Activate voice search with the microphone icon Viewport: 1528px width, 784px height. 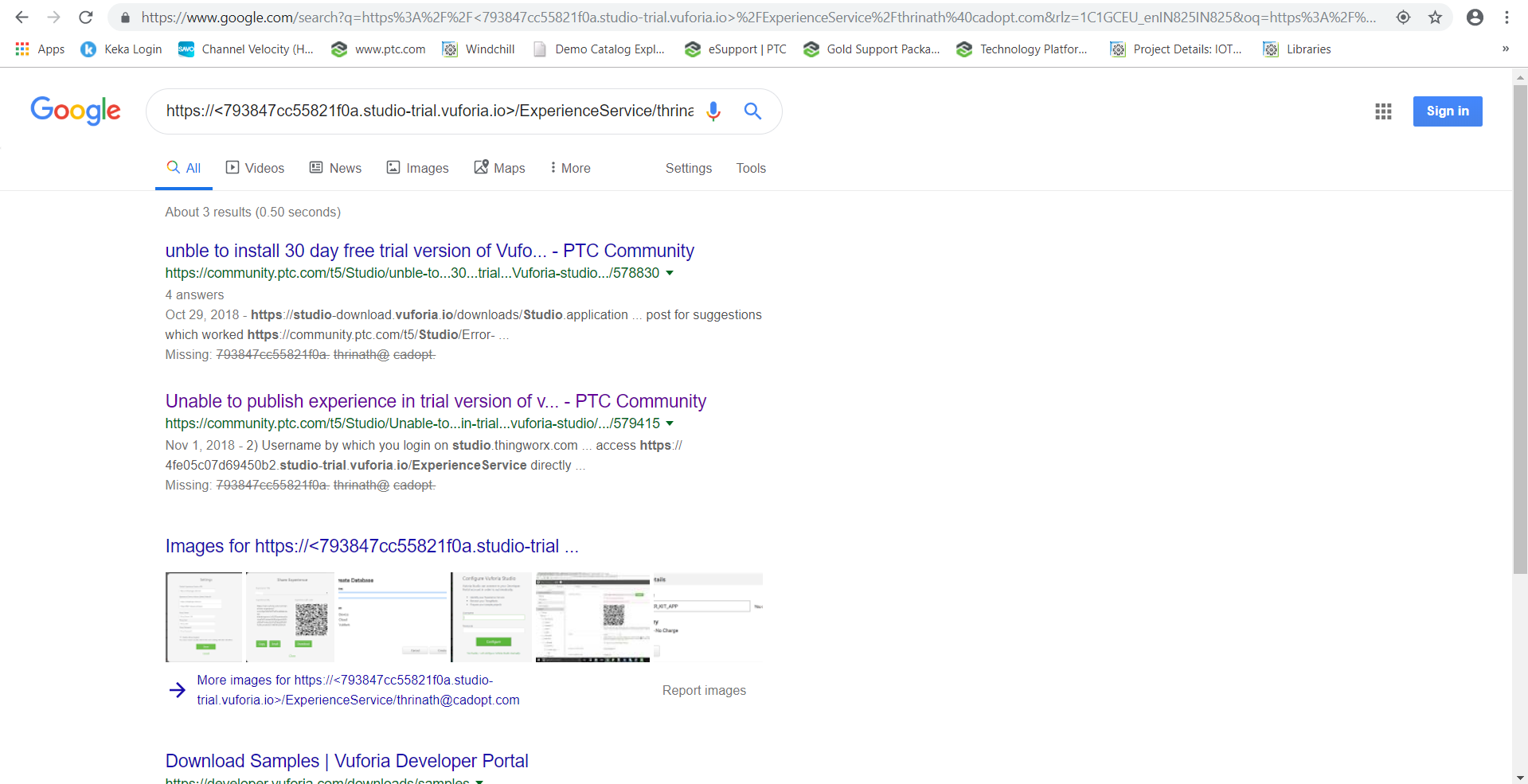click(713, 111)
